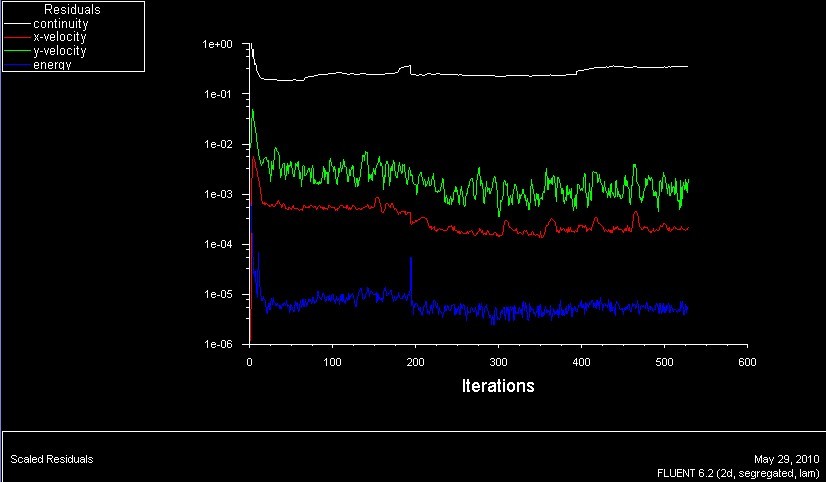Click the 1e-06 y-axis tick label

217,344
